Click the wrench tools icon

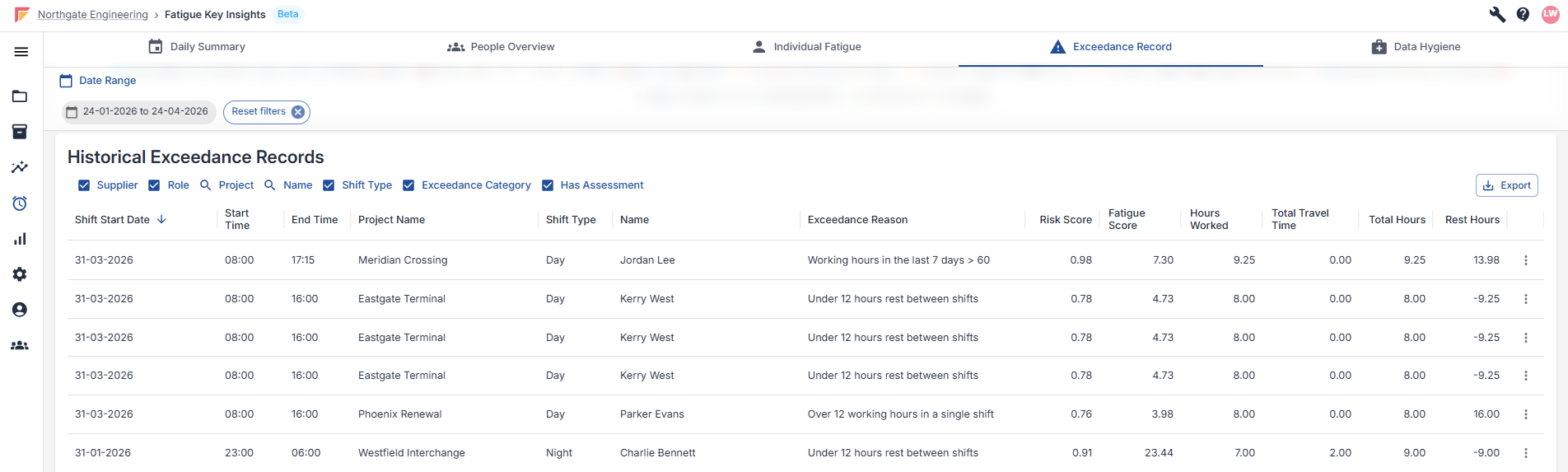point(1497,15)
